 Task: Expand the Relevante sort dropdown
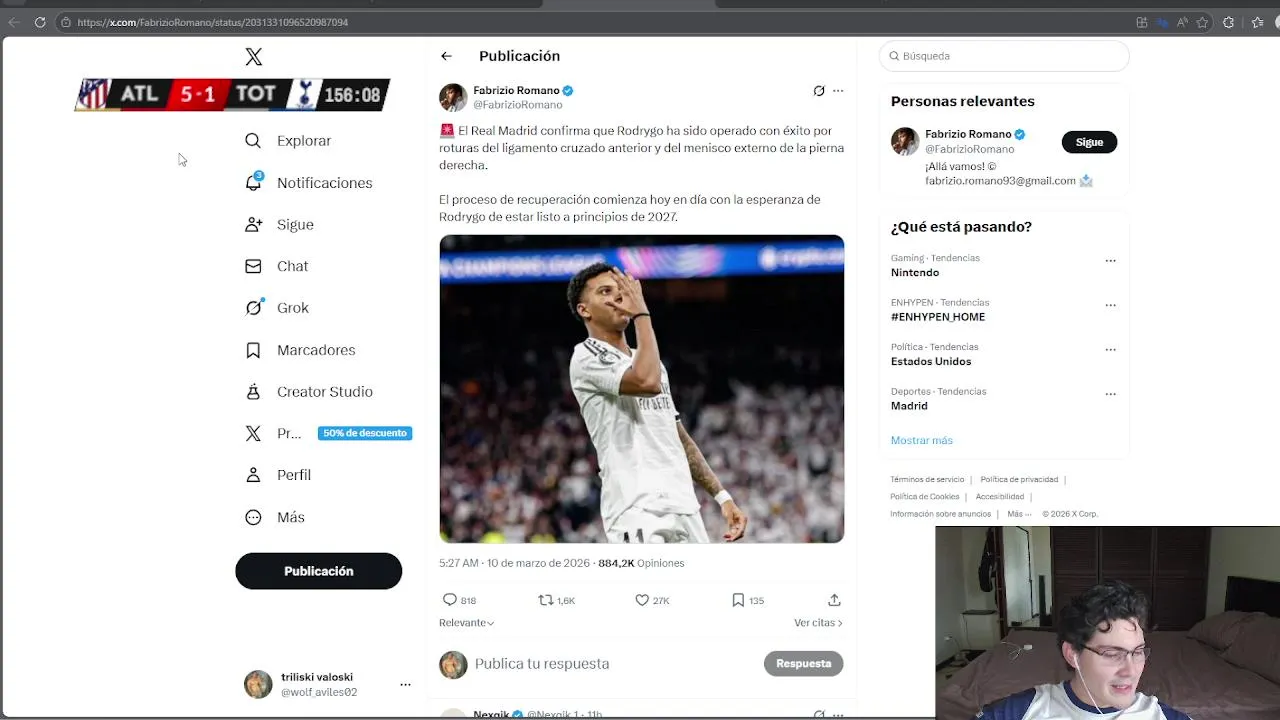(467, 623)
